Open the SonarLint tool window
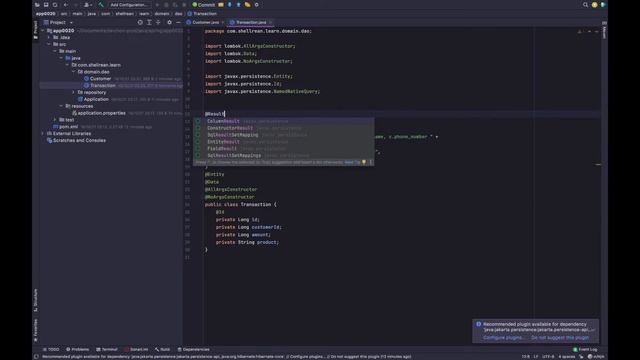 (x=136, y=349)
